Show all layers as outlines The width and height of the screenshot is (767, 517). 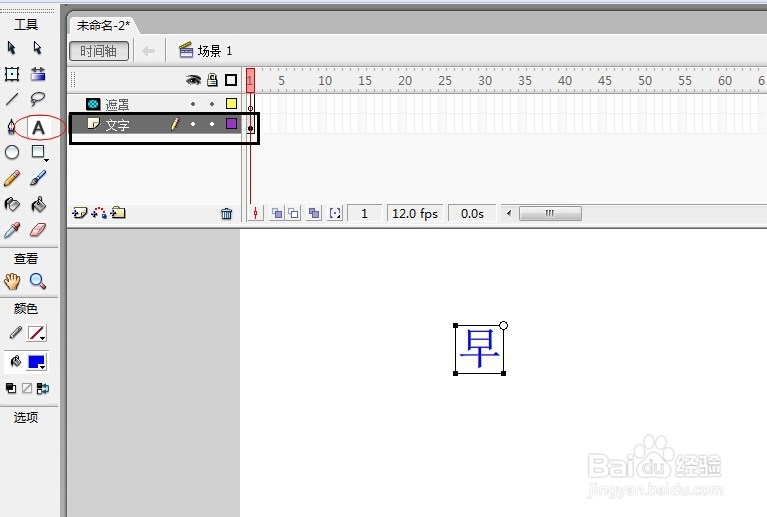[231, 80]
